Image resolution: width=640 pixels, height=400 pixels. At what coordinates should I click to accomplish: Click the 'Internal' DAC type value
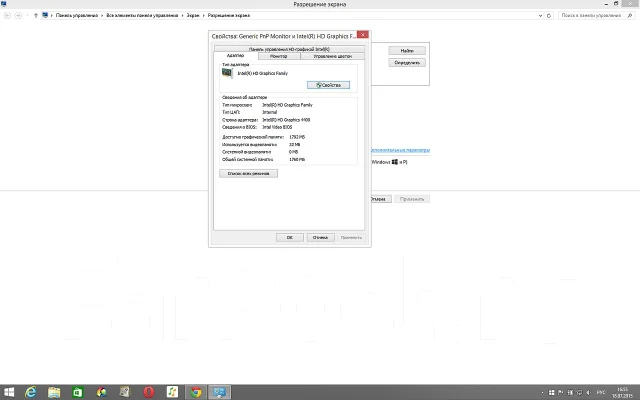pos(269,112)
